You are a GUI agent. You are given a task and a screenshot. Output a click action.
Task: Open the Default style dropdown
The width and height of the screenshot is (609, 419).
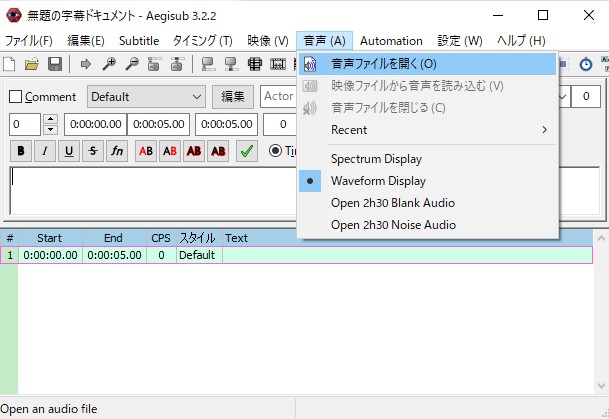pyautogui.click(x=146, y=97)
